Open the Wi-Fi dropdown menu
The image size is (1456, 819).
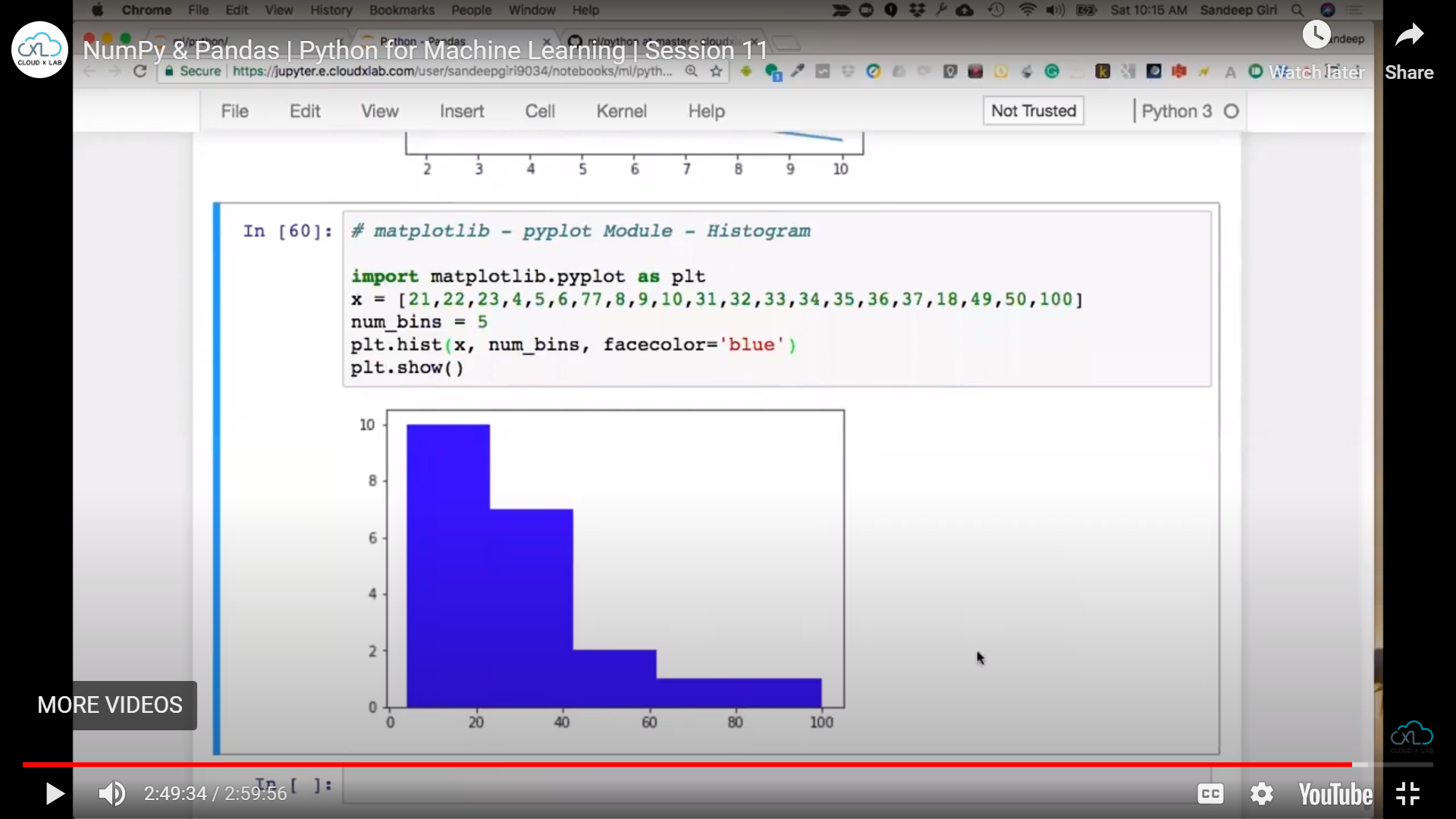1028,10
